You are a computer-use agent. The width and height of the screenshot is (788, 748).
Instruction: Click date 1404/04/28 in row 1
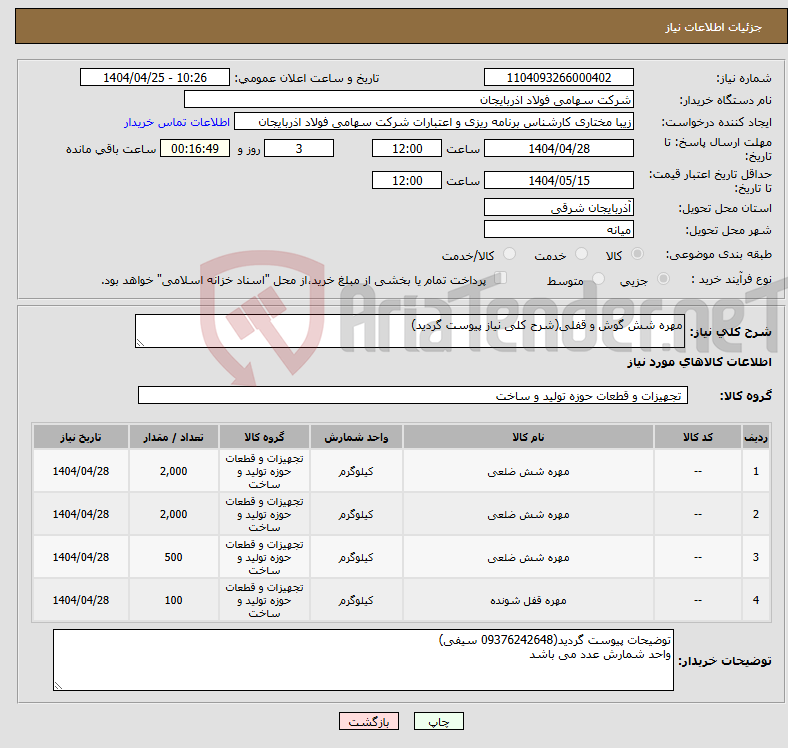tap(81, 471)
